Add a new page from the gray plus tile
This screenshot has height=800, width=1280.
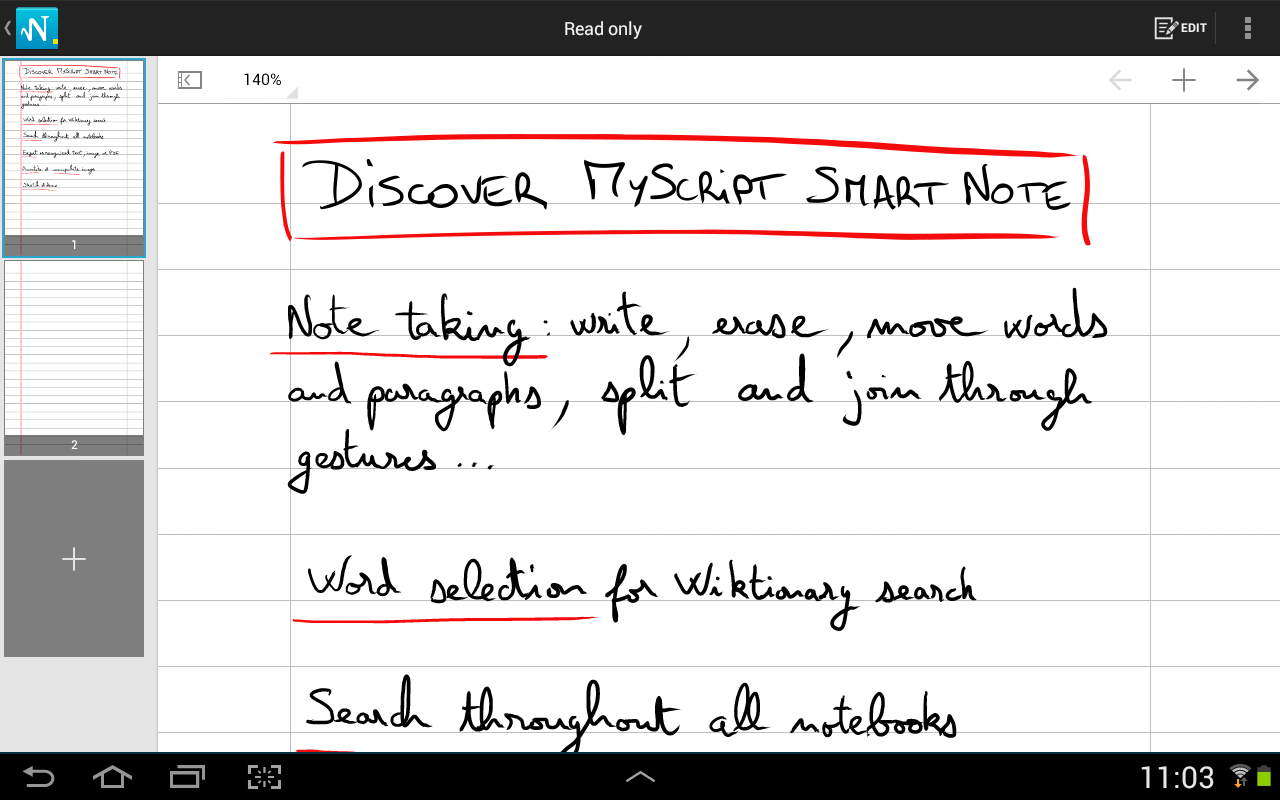click(x=74, y=559)
